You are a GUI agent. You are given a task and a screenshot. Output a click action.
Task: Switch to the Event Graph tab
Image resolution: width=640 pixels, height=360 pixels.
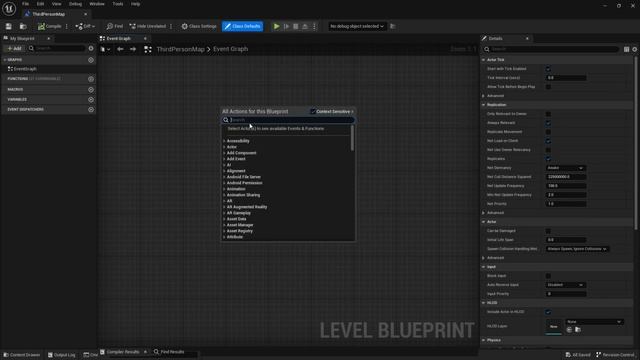119,38
